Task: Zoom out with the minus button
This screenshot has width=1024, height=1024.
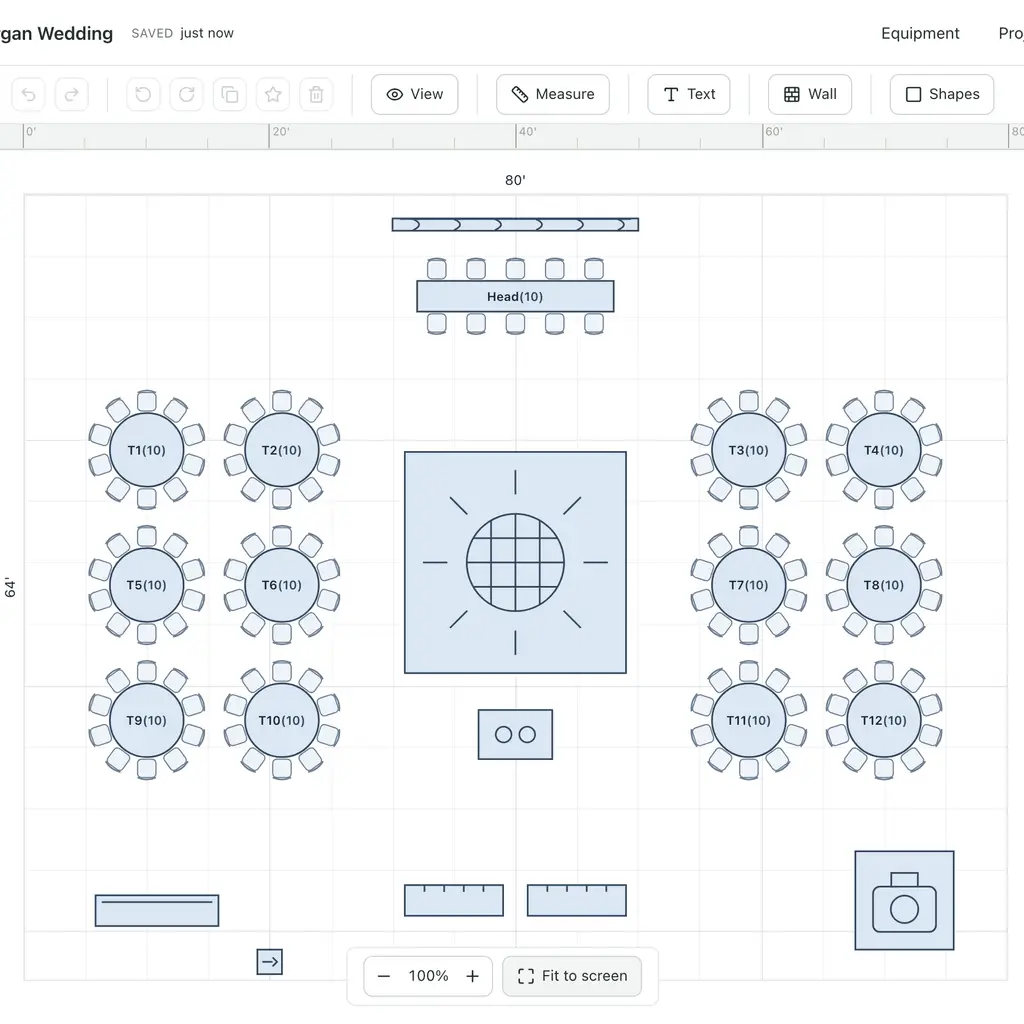Action: (x=384, y=976)
